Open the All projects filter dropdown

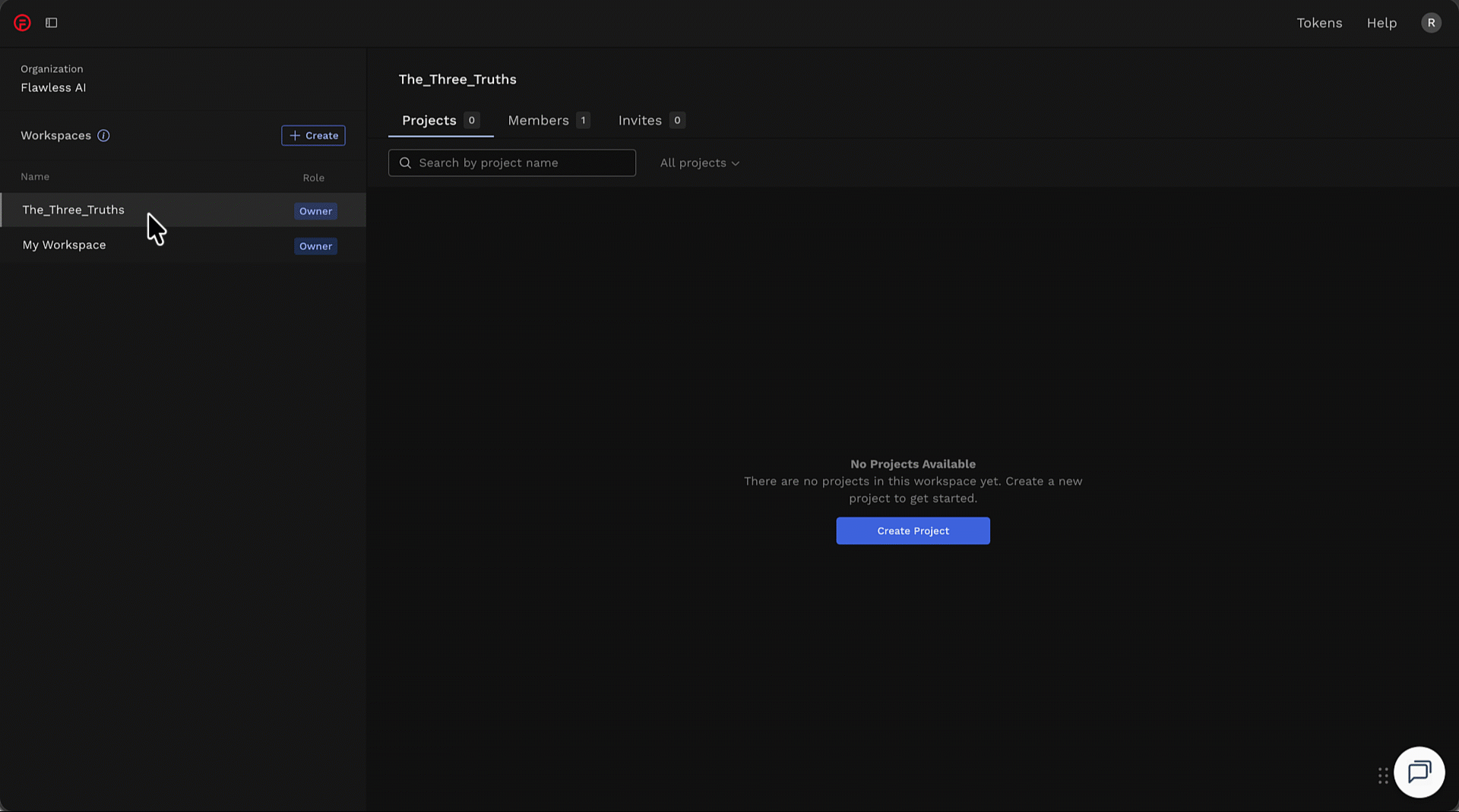pos(699,163)
